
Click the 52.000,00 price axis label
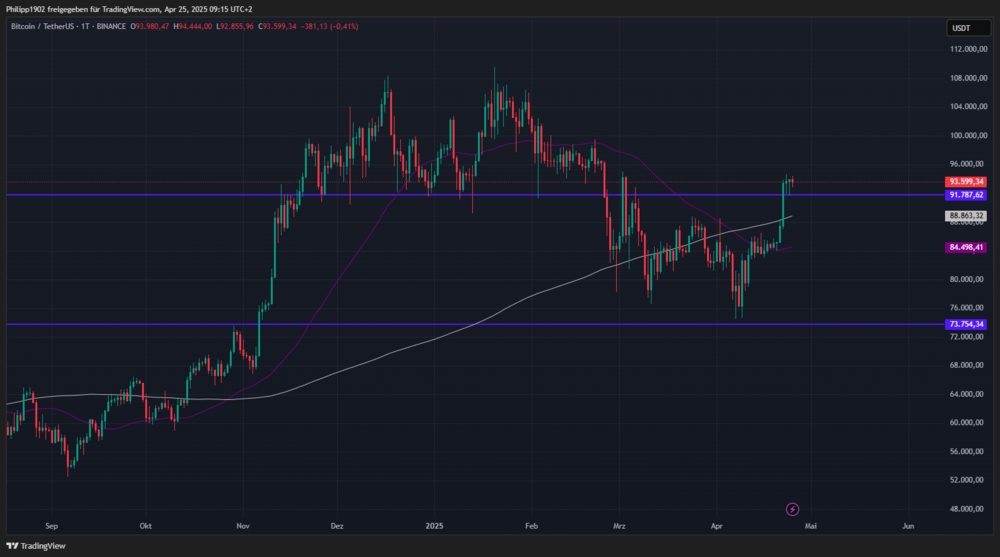[968, 480]
